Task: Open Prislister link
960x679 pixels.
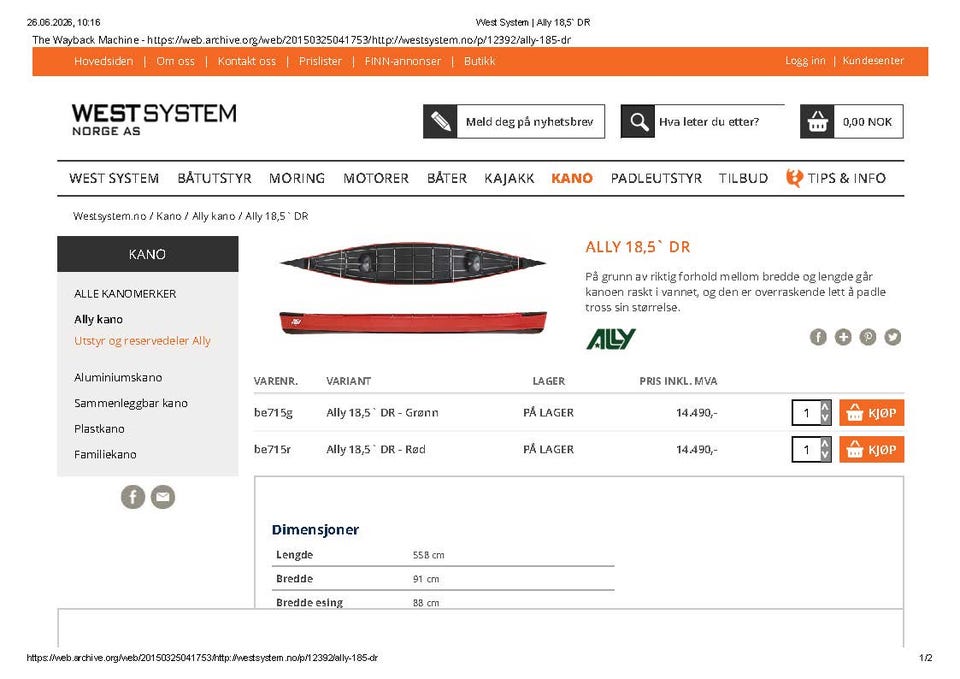Action: [320, 61]
